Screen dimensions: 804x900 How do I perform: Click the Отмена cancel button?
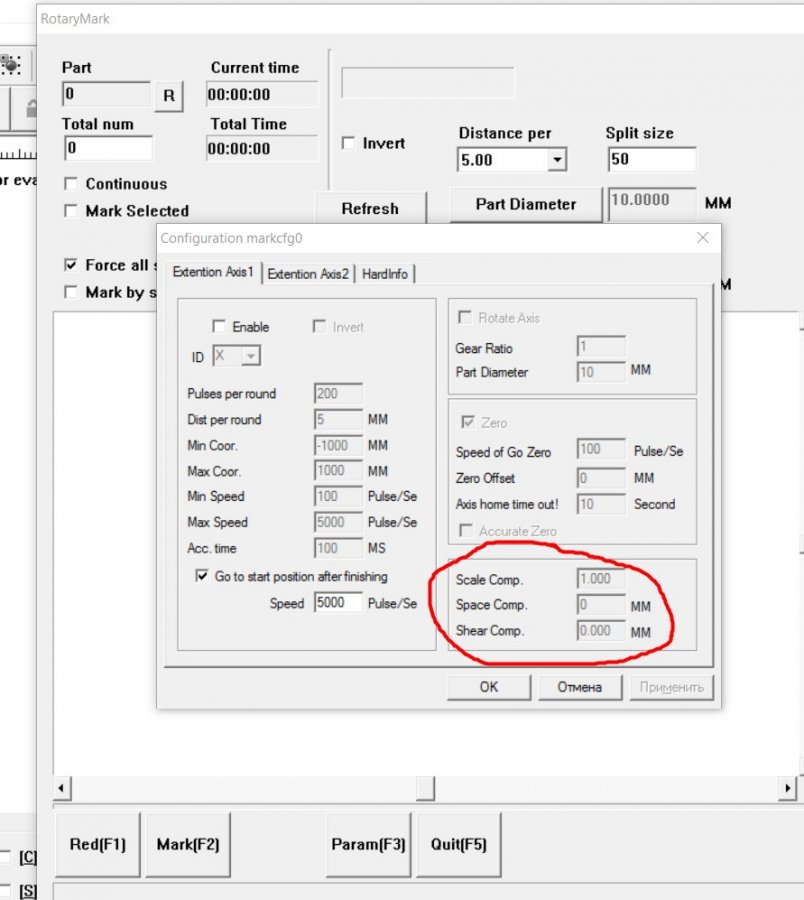(x=579, y=687)
